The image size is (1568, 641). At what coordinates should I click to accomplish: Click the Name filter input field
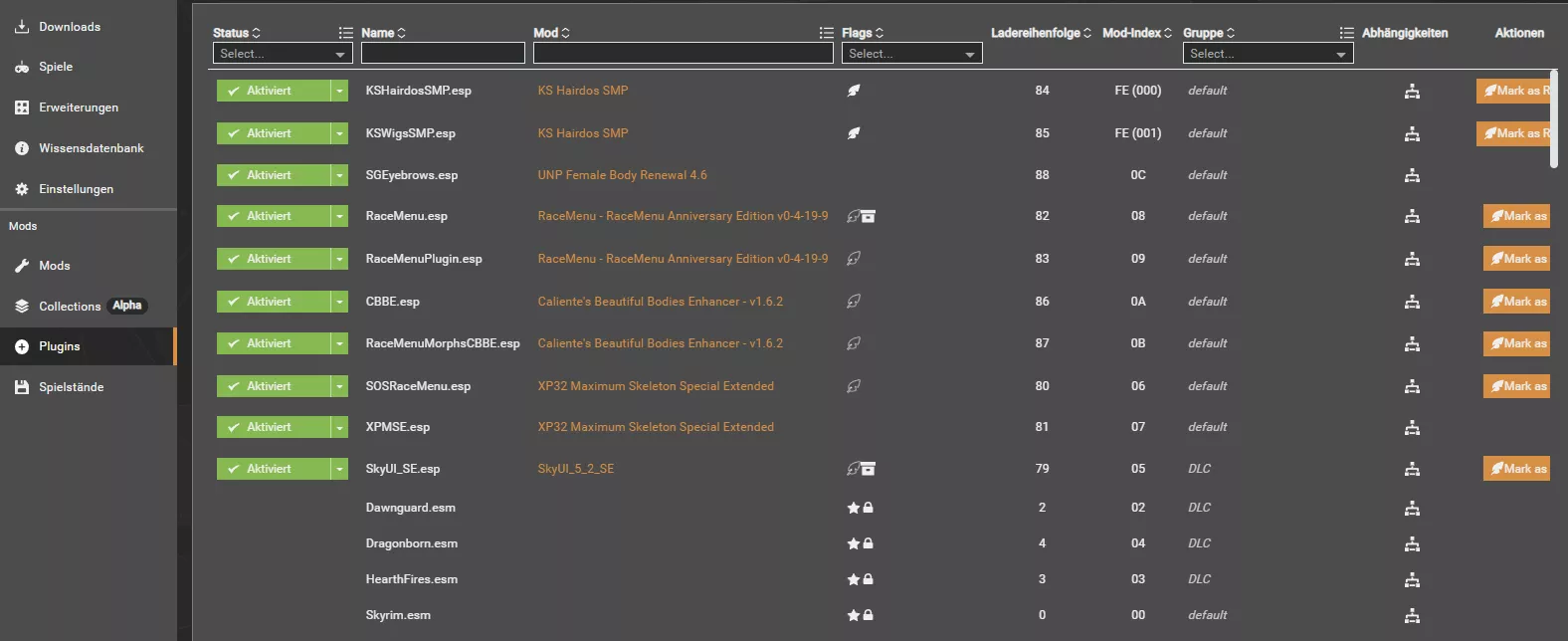(443, 54)
